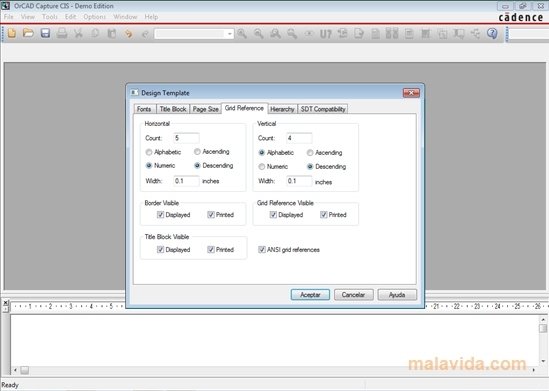Click the Aceptar button

(310, 295)
